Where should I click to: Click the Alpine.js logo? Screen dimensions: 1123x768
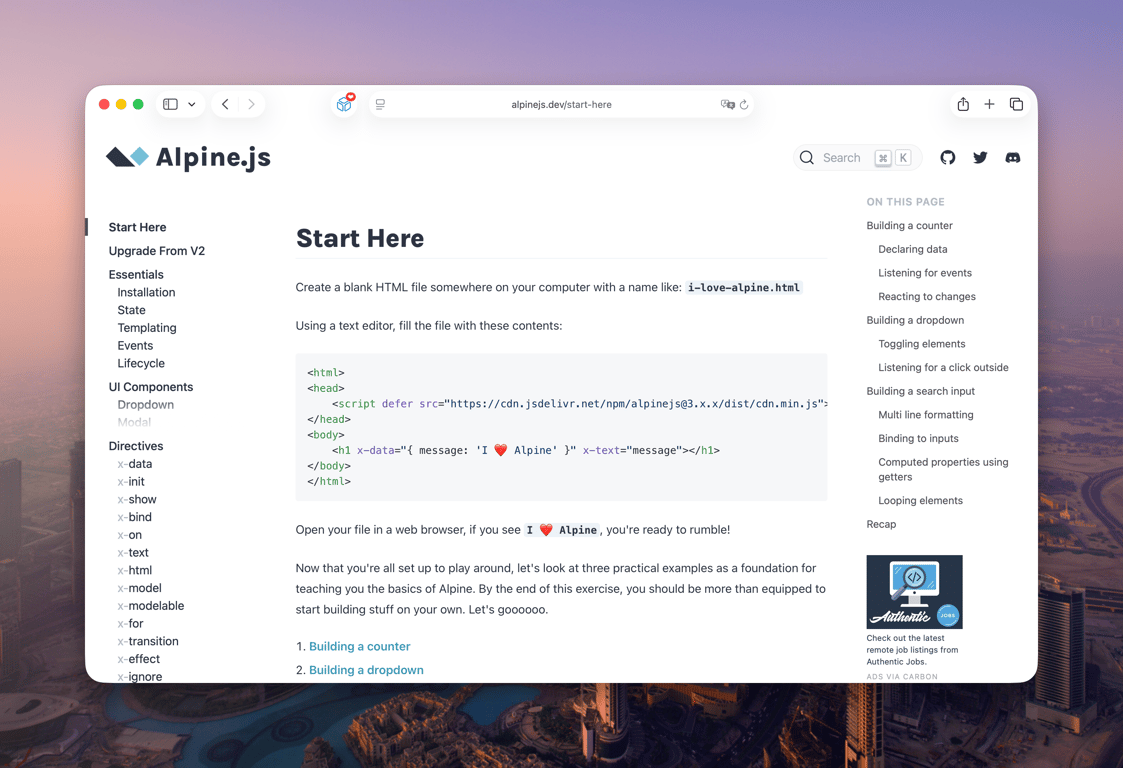188,158
